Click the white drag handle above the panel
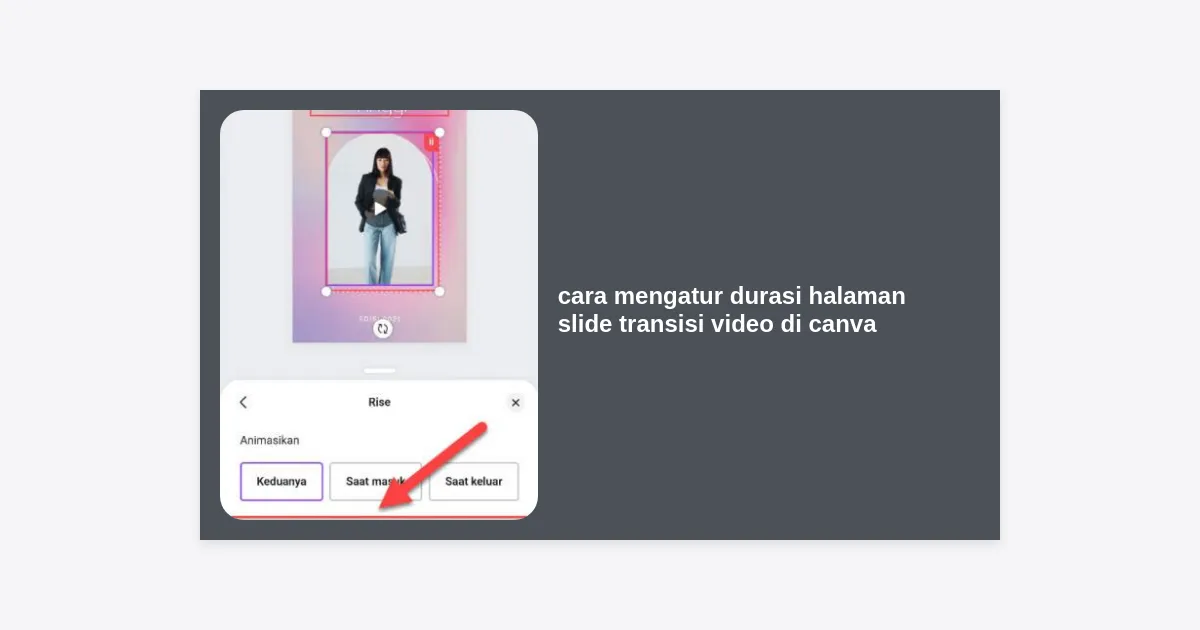This screenshot has height=630, width=1200. (x=379, y=371)
